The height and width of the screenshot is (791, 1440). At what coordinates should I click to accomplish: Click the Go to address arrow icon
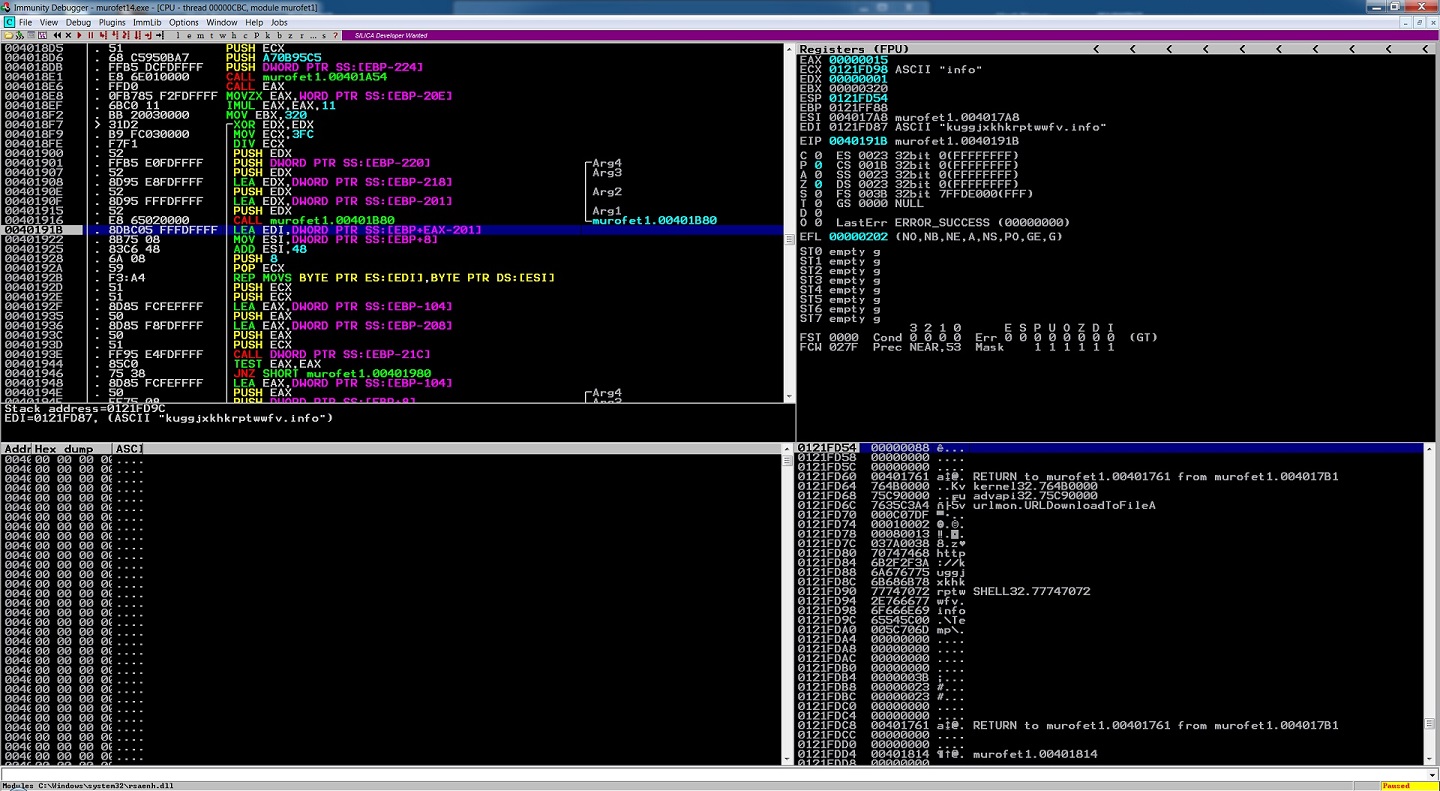(160, 35)
